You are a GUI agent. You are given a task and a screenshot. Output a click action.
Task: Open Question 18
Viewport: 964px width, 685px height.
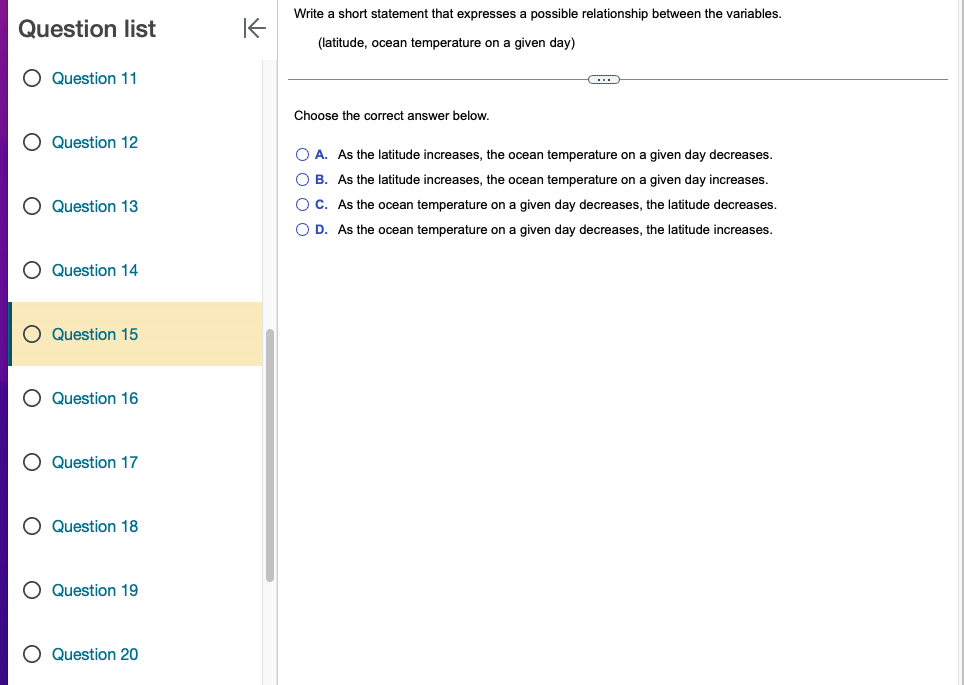click(94, 526)
